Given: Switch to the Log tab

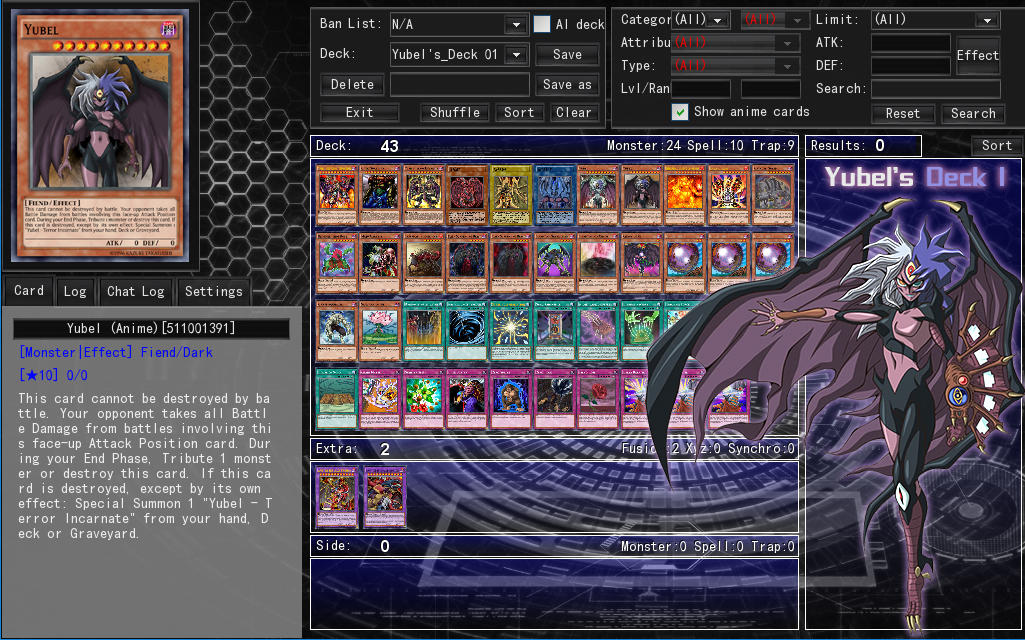Looking at the screenshot, I should click(75, 292).
